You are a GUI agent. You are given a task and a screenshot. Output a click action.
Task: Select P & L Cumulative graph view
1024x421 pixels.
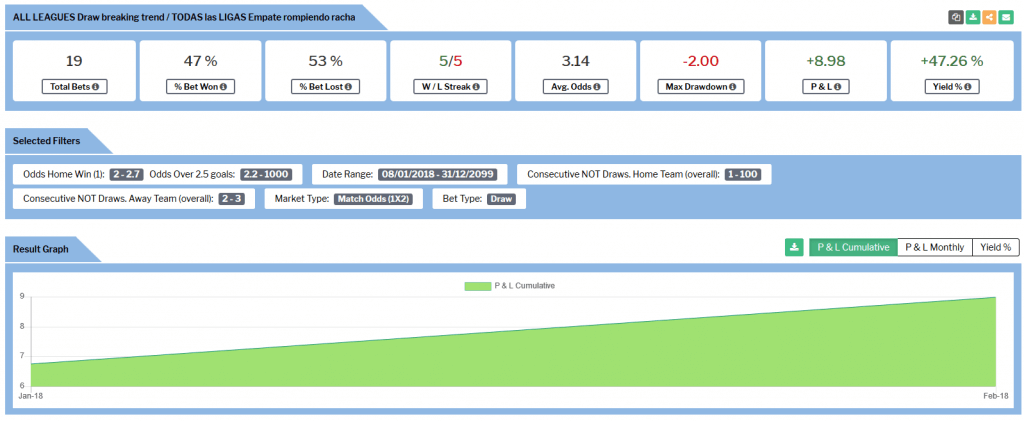pos(853,247)
